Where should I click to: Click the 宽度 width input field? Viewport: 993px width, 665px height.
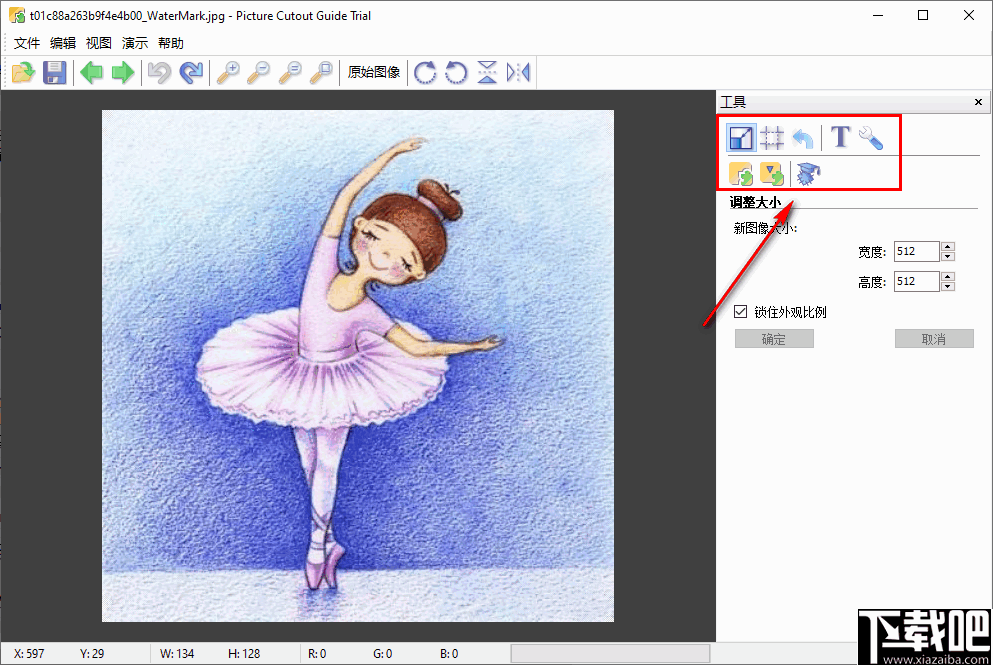coord(916,251)
